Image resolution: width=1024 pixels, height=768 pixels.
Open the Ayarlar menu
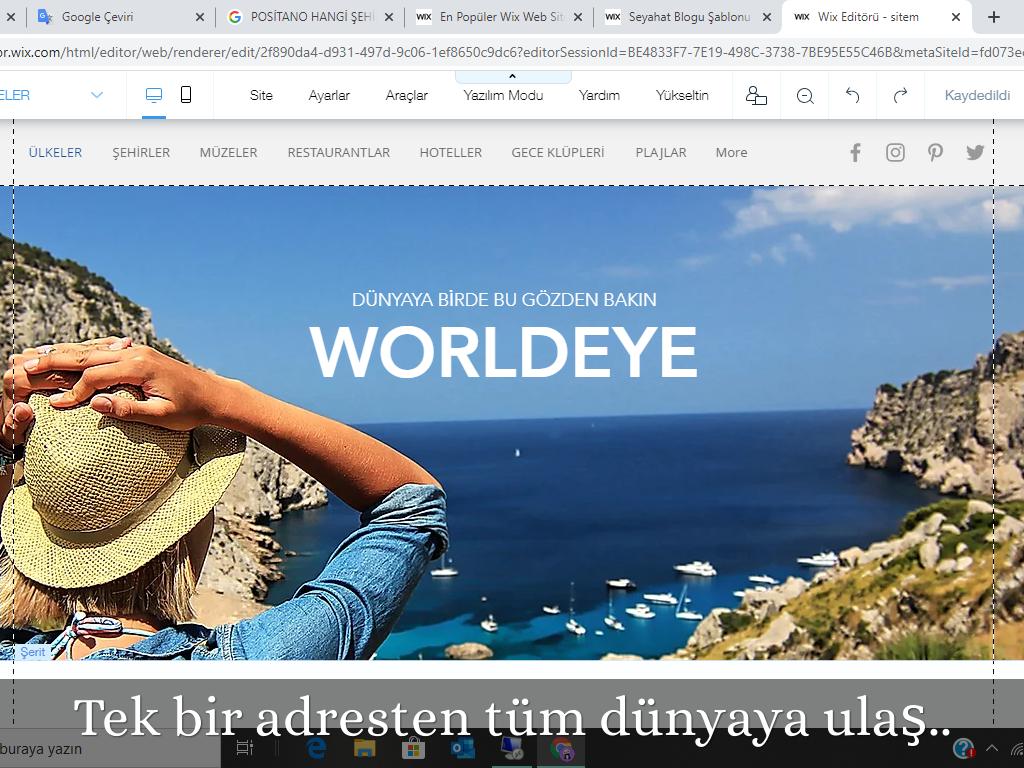click(x=329, y=96)
